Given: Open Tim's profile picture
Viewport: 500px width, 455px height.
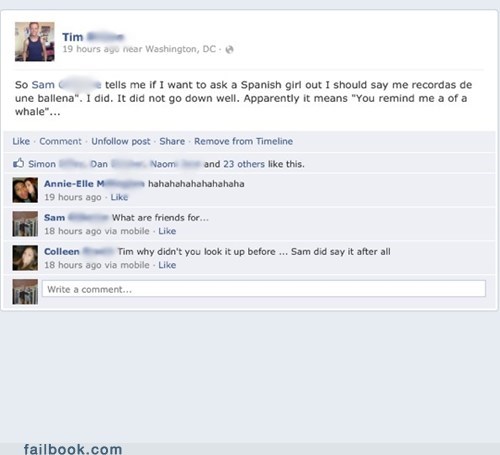Looking at the screenshot, I should coord(35,42).
